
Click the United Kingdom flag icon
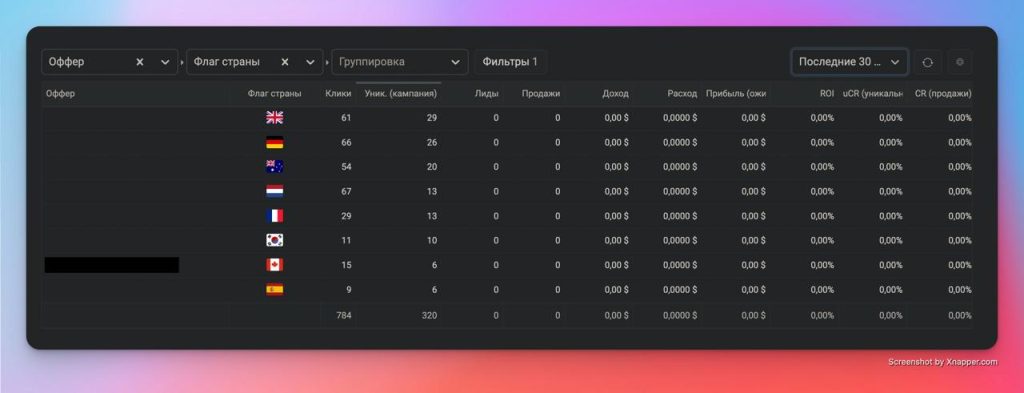(x=274, y=118)
